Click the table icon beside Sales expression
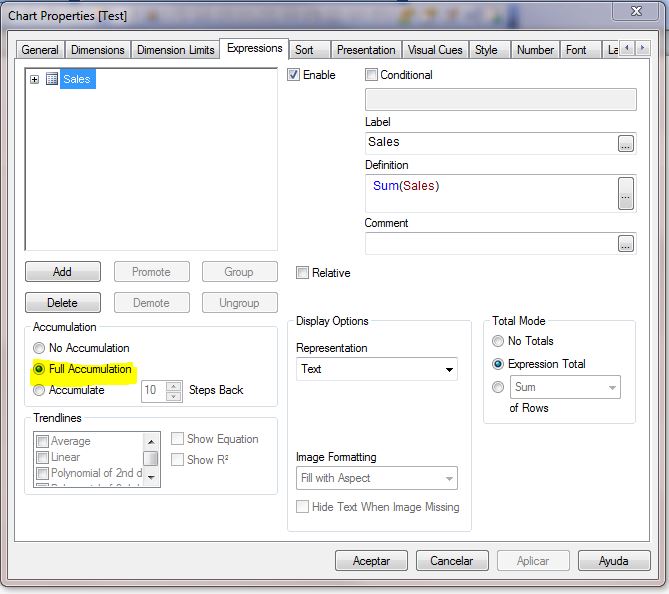669x594 pixels. (52, 79)
